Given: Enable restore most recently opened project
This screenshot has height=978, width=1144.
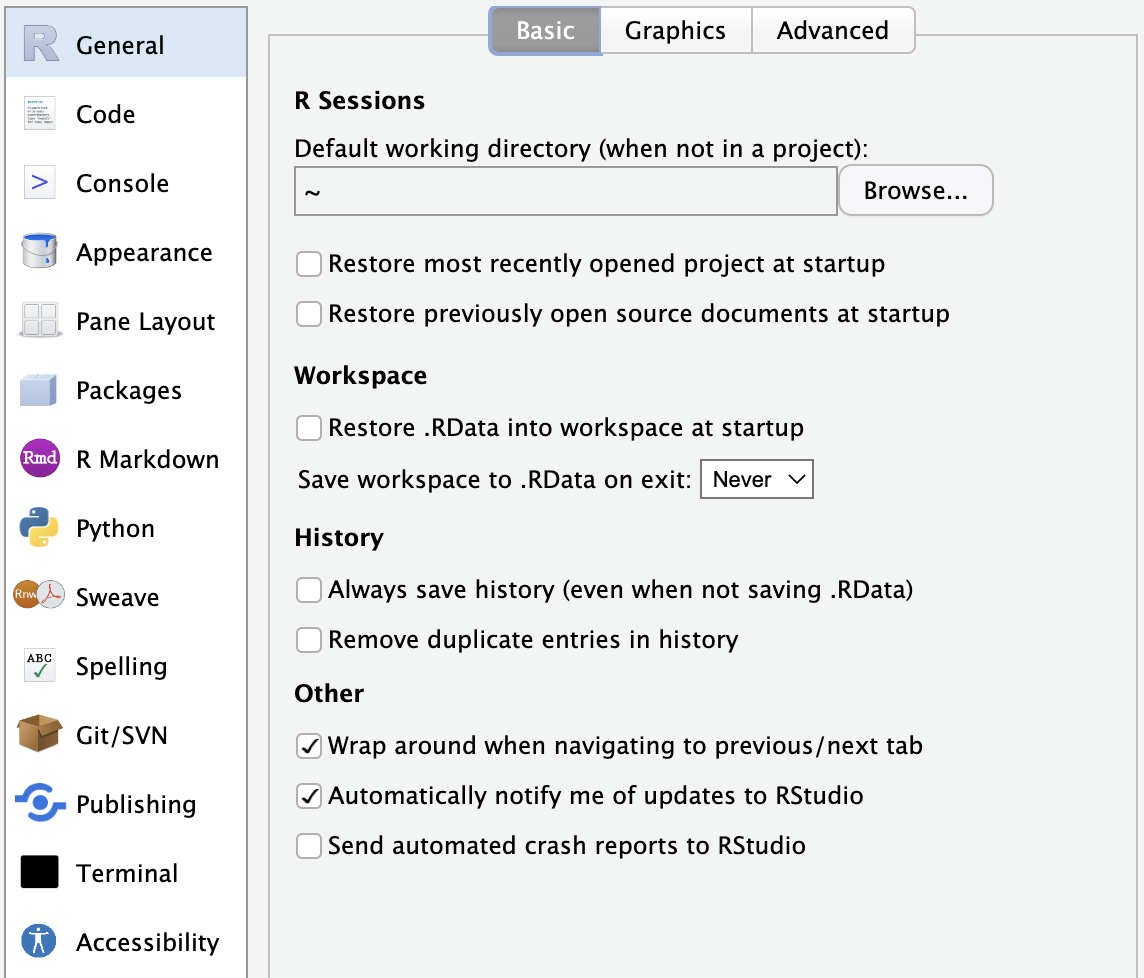Looking at the screenshot, I should 309,263.
